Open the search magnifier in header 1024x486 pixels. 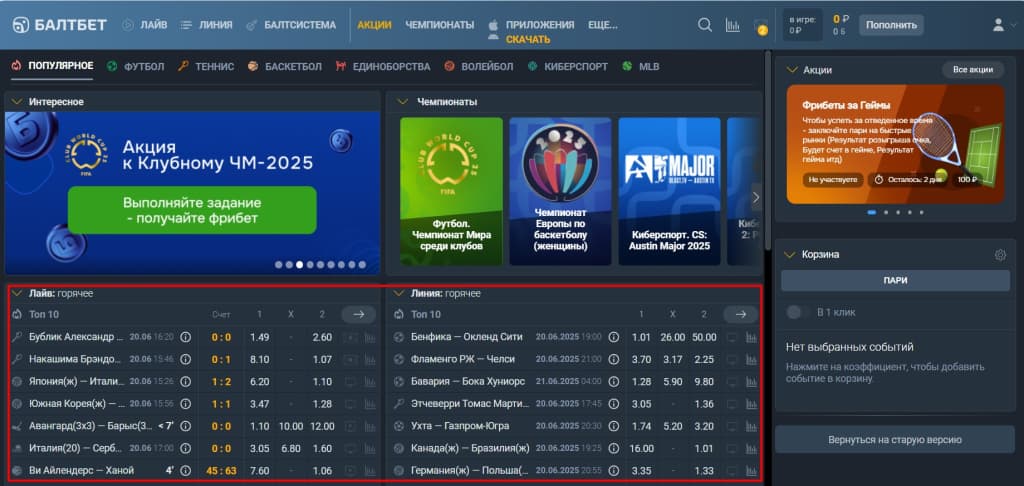705,25
